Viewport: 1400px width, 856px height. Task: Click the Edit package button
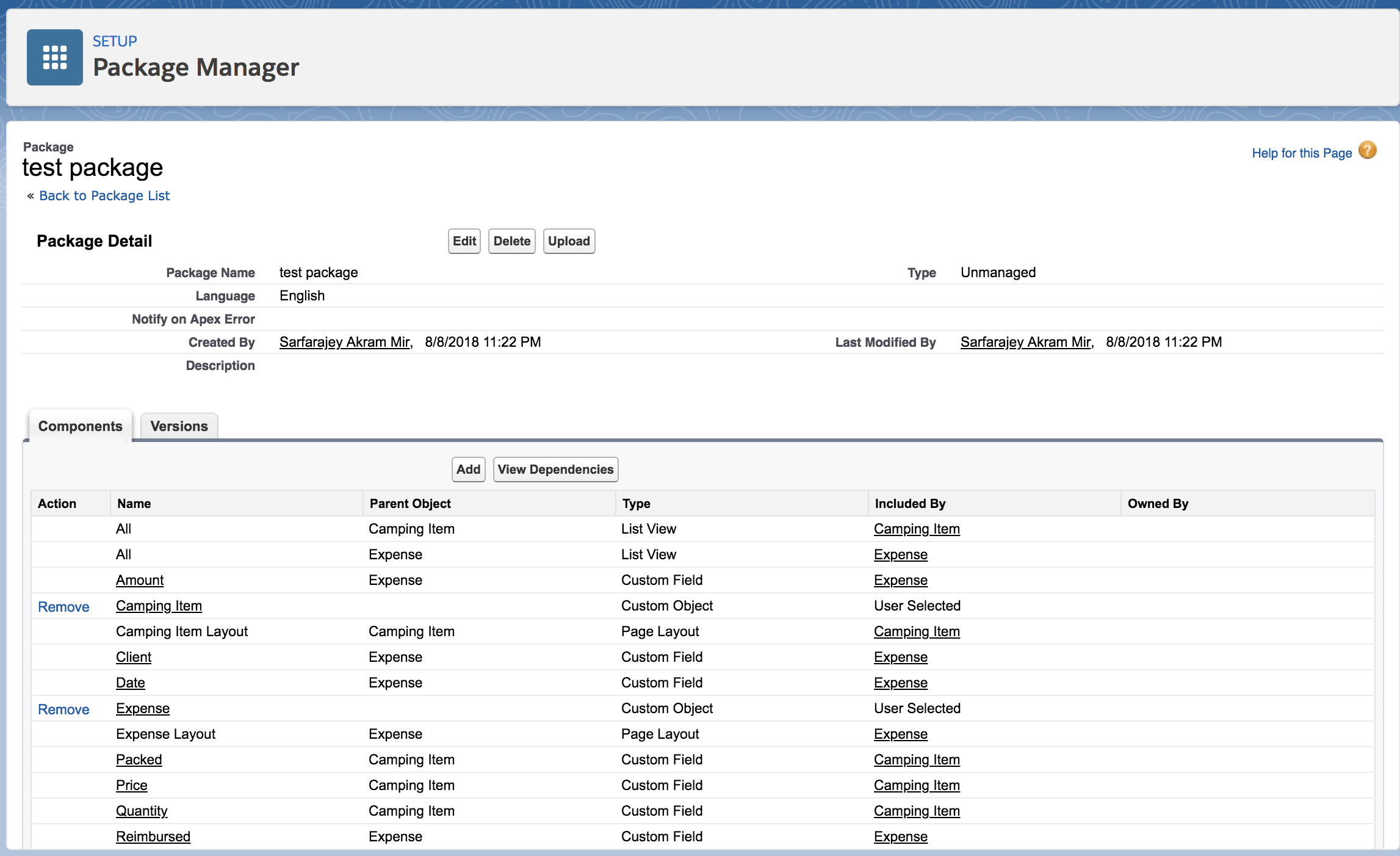[464, 241]
